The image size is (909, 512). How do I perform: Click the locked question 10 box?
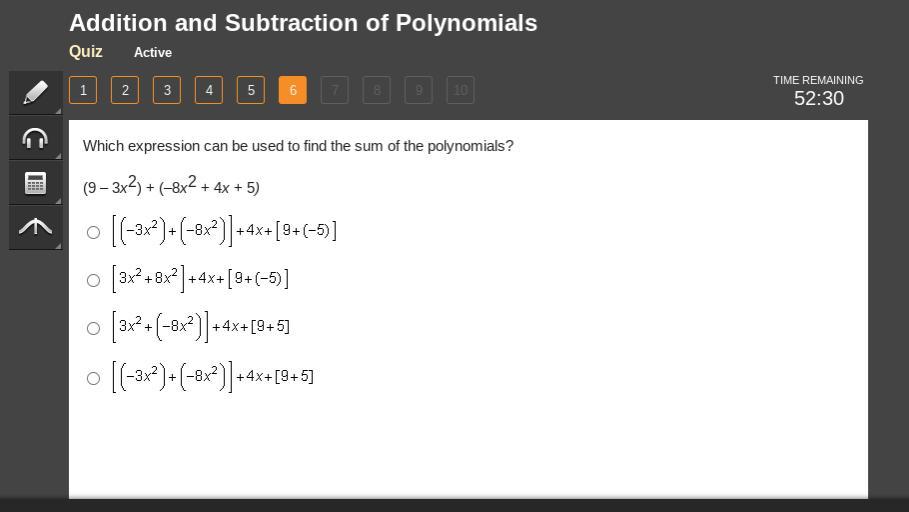point(460,90)
